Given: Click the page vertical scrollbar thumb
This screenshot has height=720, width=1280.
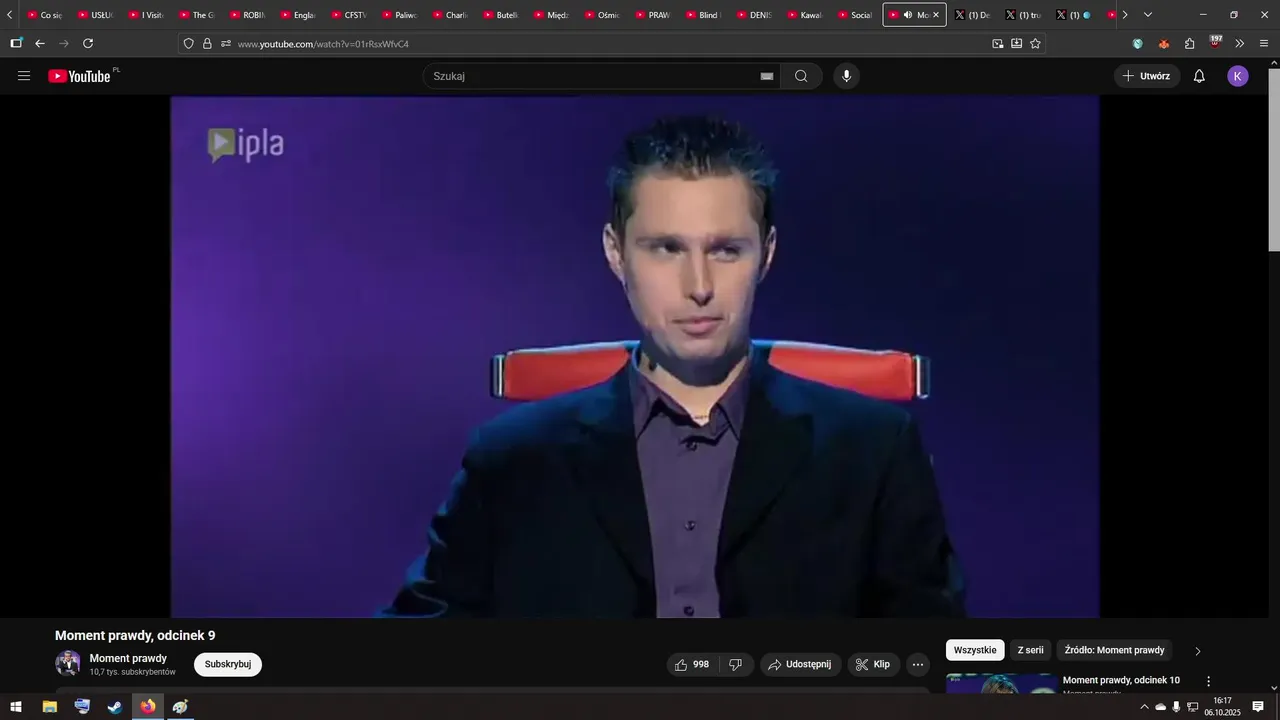Looking at the screenshot, I should [x=1274, y=160].
